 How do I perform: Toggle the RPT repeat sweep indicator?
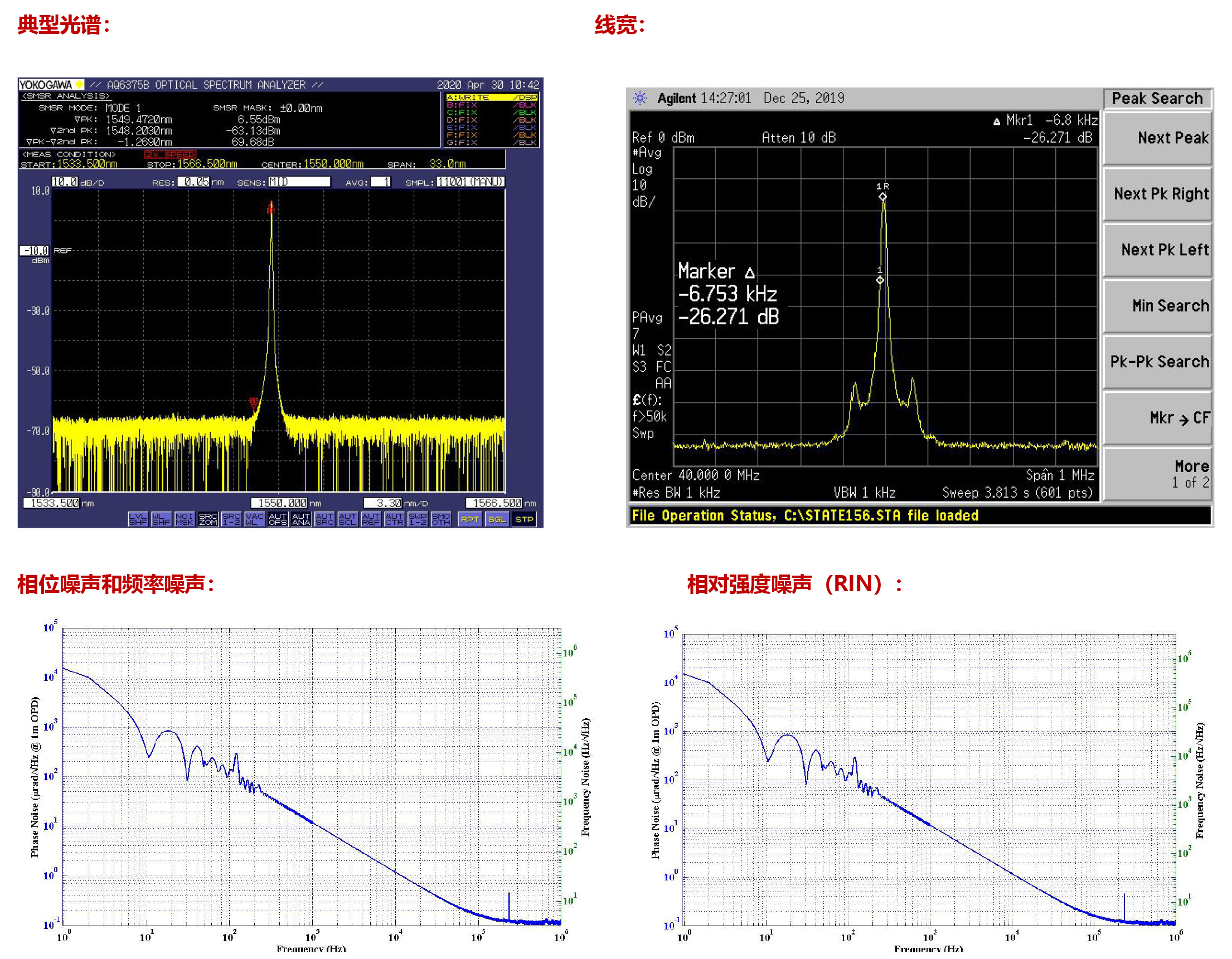point(469,519)
